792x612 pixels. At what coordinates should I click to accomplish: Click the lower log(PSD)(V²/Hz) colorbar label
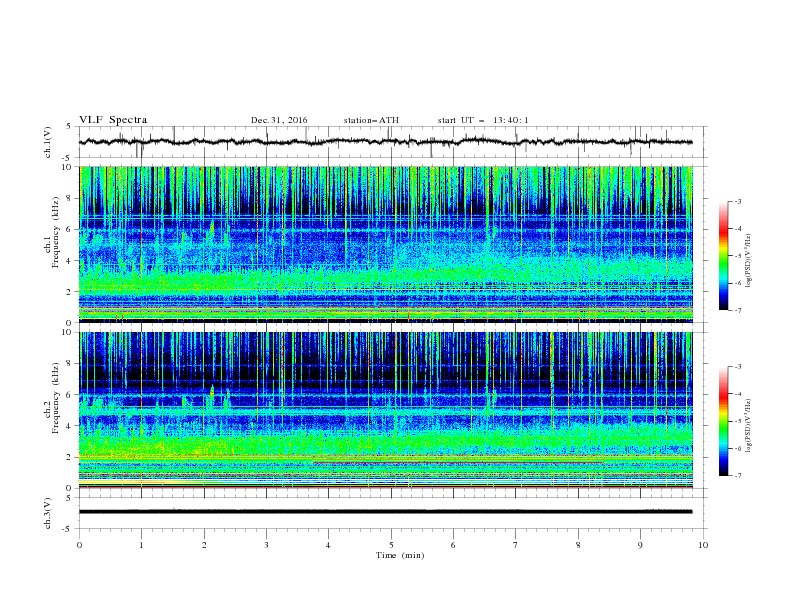749,426
